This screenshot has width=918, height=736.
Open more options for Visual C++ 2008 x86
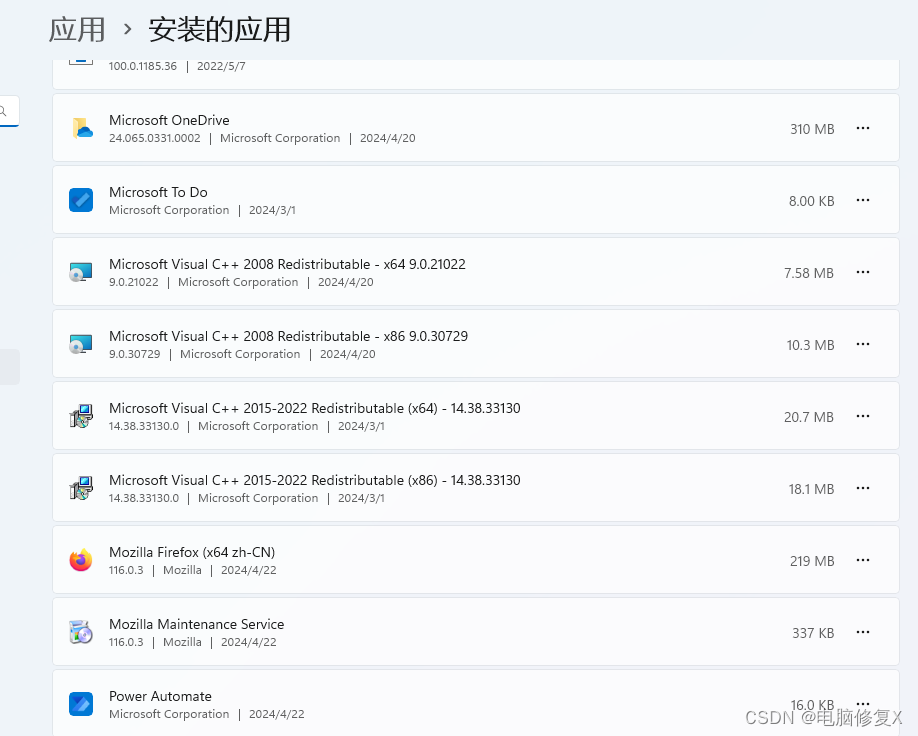tap(863, 344)
